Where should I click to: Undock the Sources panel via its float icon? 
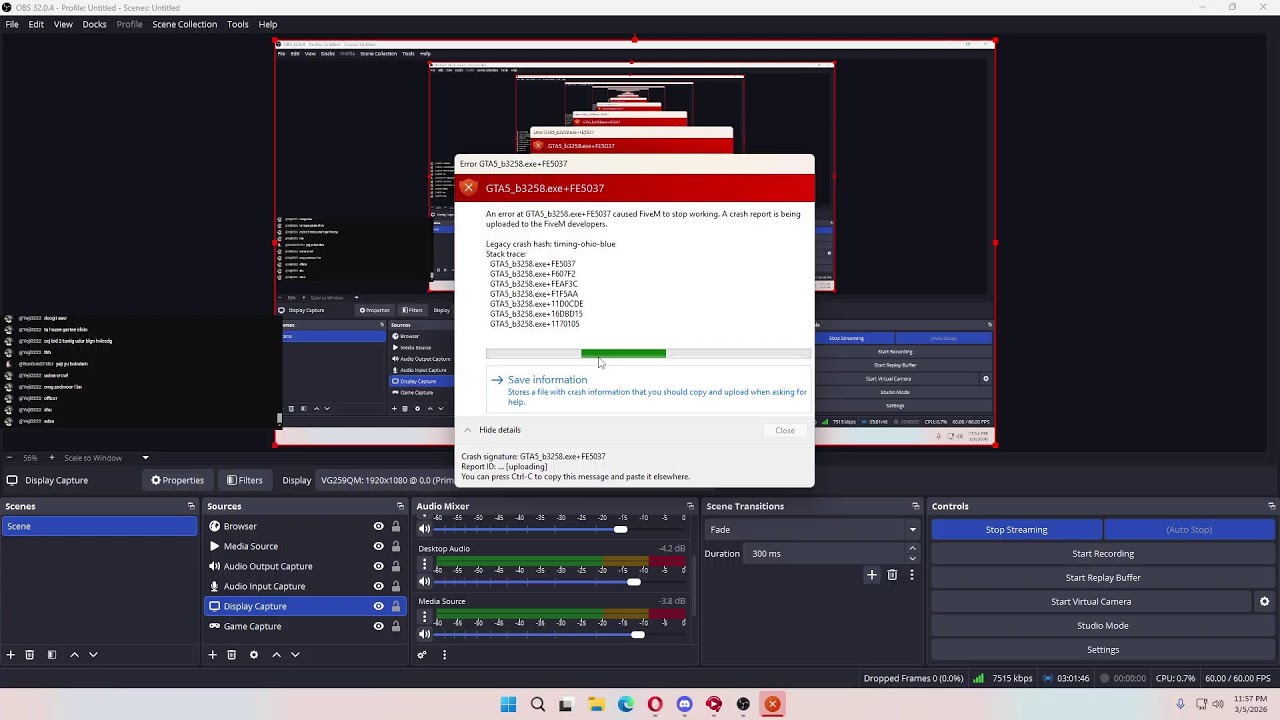pyautogui.click(x=400, y=506)
